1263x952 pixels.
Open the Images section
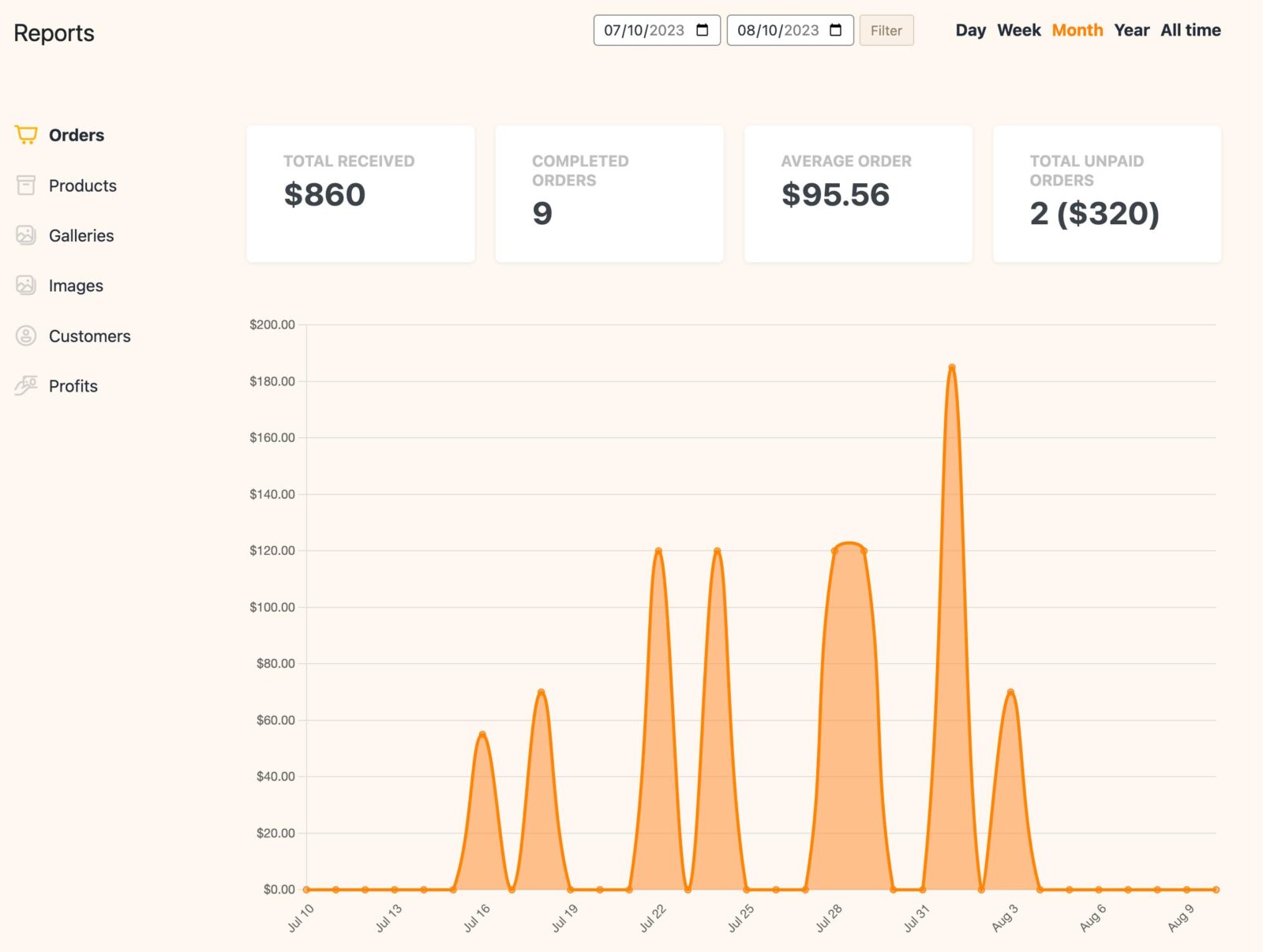click(76, 286)
